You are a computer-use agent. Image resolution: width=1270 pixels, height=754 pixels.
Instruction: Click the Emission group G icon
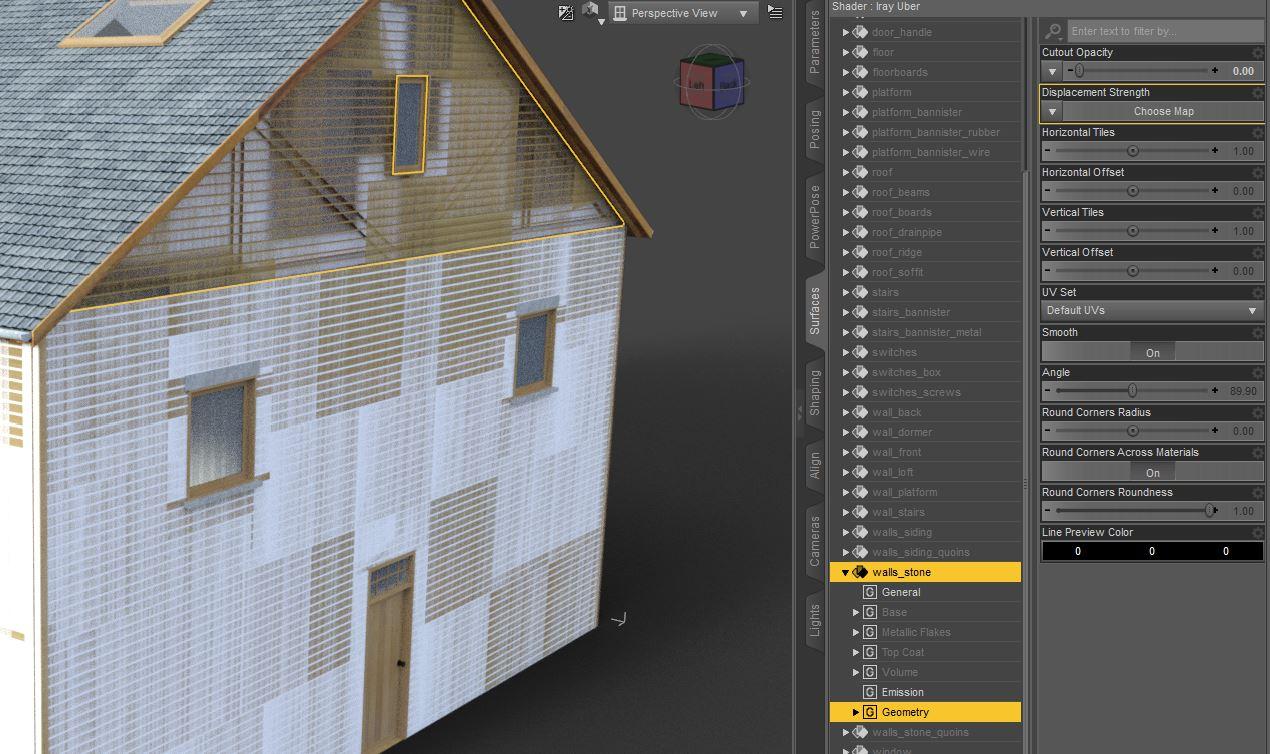(870, 692)
